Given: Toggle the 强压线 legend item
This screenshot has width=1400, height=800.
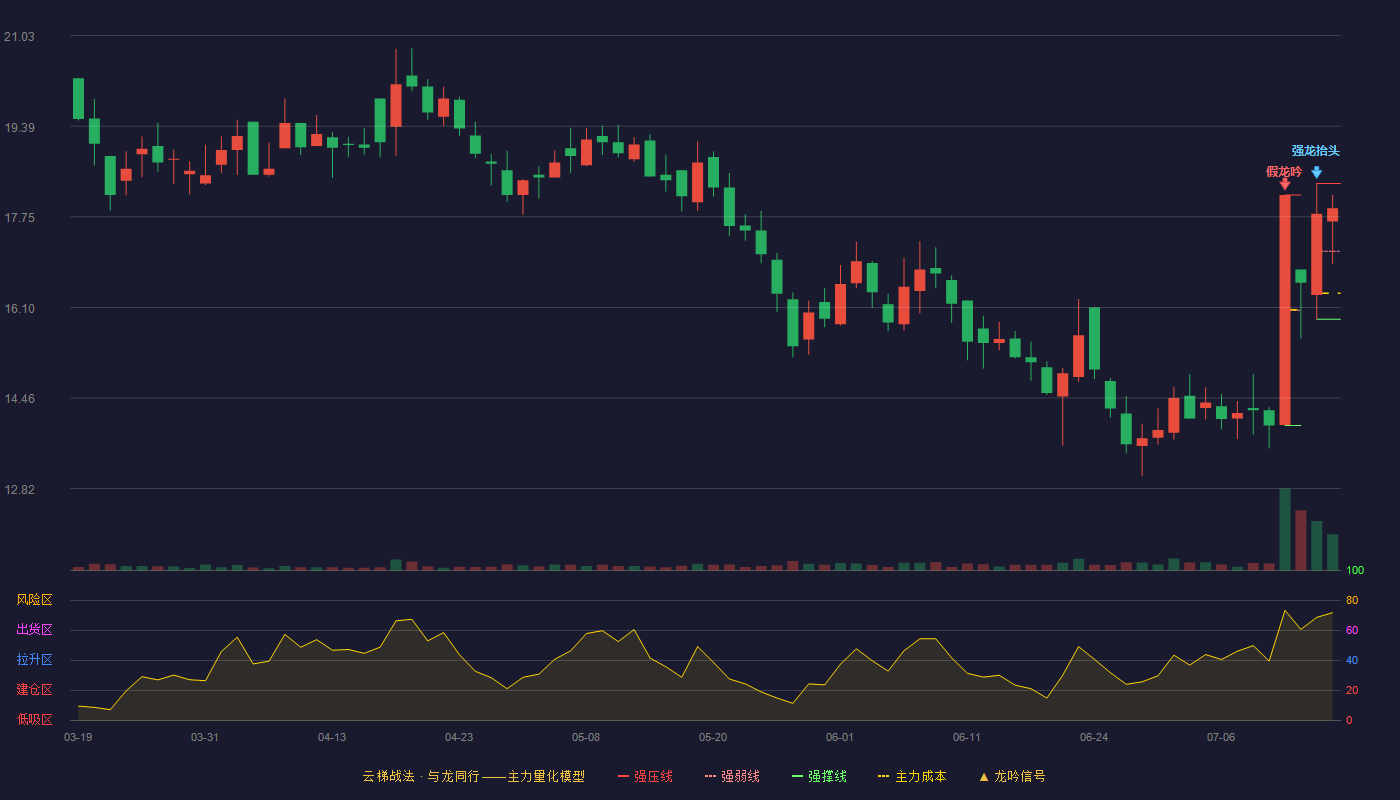Looking at the screenshot, I should (645, 776).
